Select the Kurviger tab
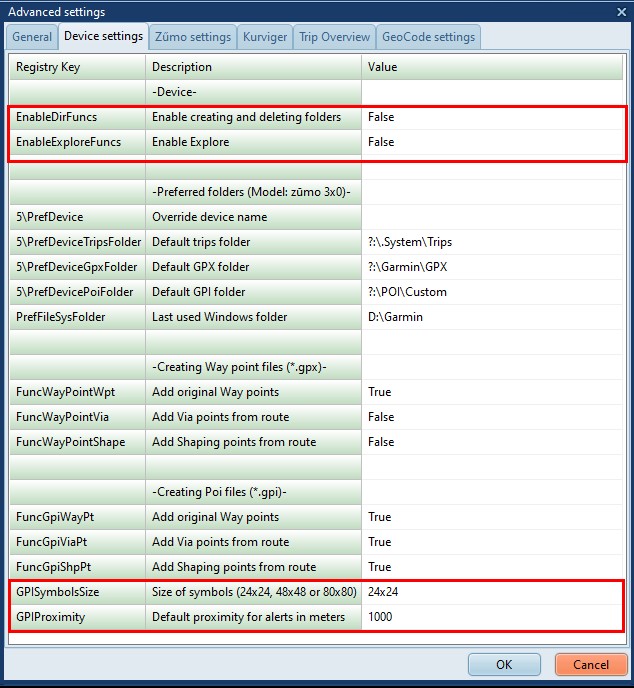 tap(265, 37)
